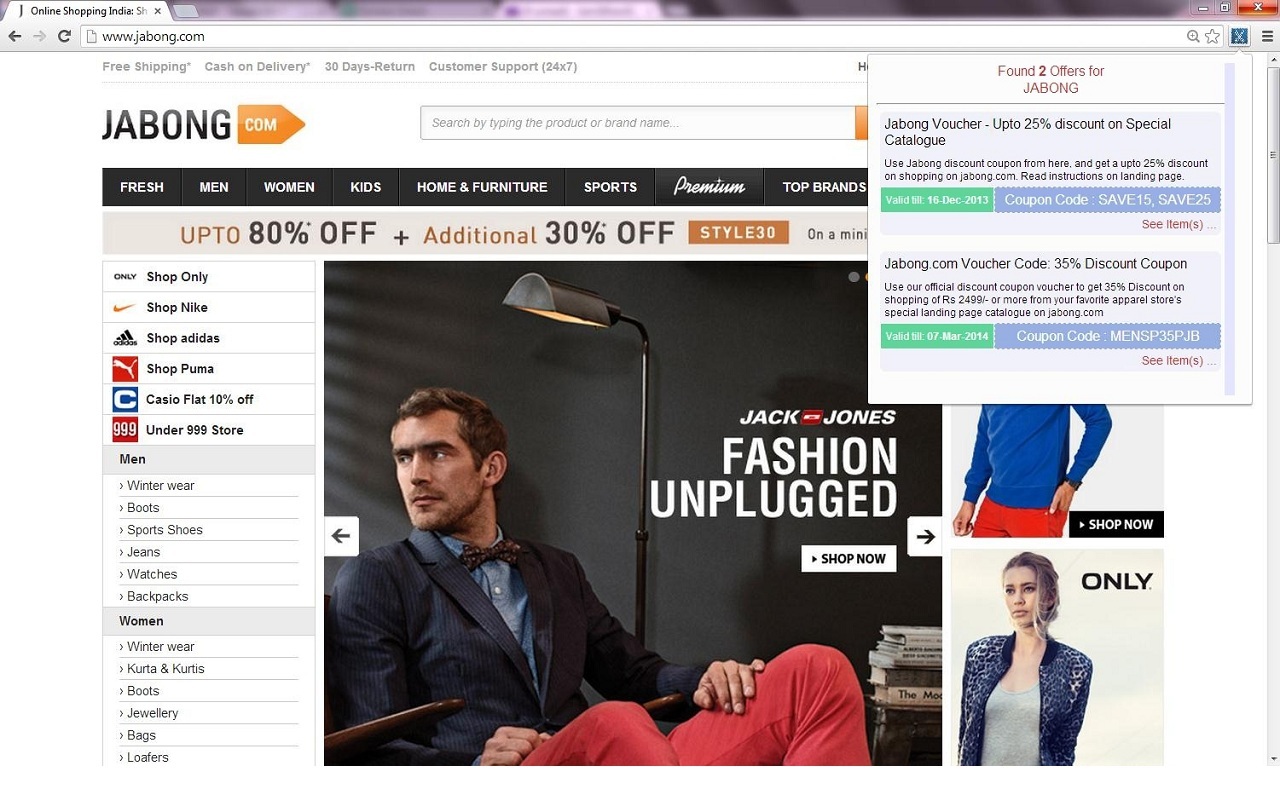Image resolution: width=1280 pixels, height=800 pixels.
Task: Click Shop Nike link
Action: point(177,307)
